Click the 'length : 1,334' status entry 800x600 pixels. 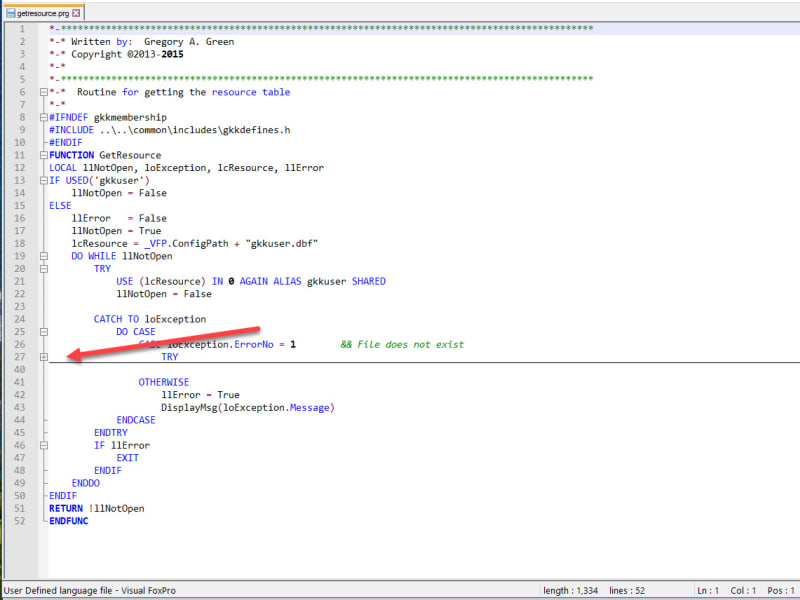[x=570, y=590]
